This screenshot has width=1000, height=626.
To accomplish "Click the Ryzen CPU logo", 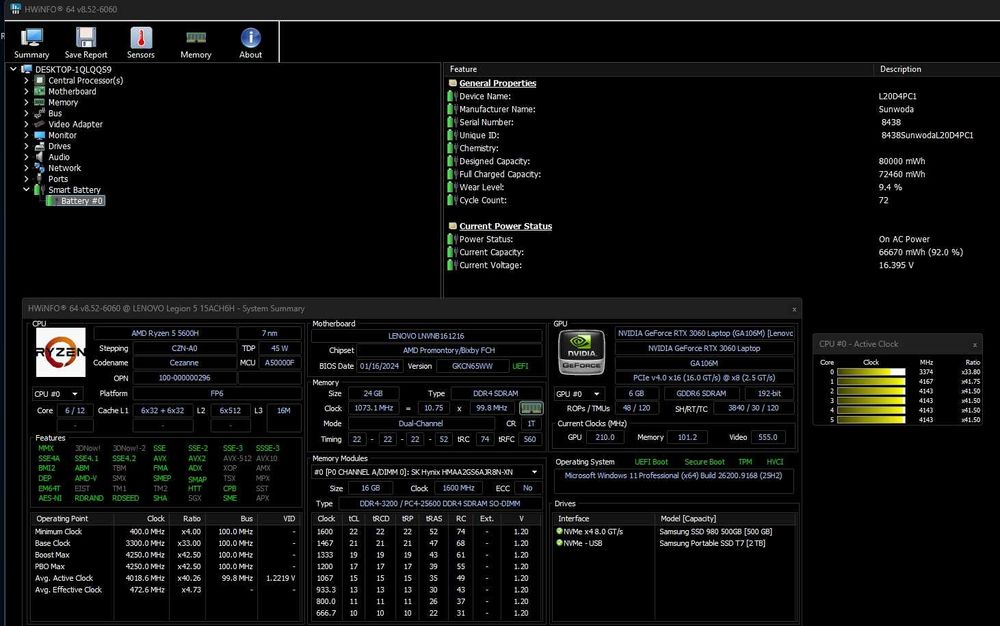I will 61,352.
